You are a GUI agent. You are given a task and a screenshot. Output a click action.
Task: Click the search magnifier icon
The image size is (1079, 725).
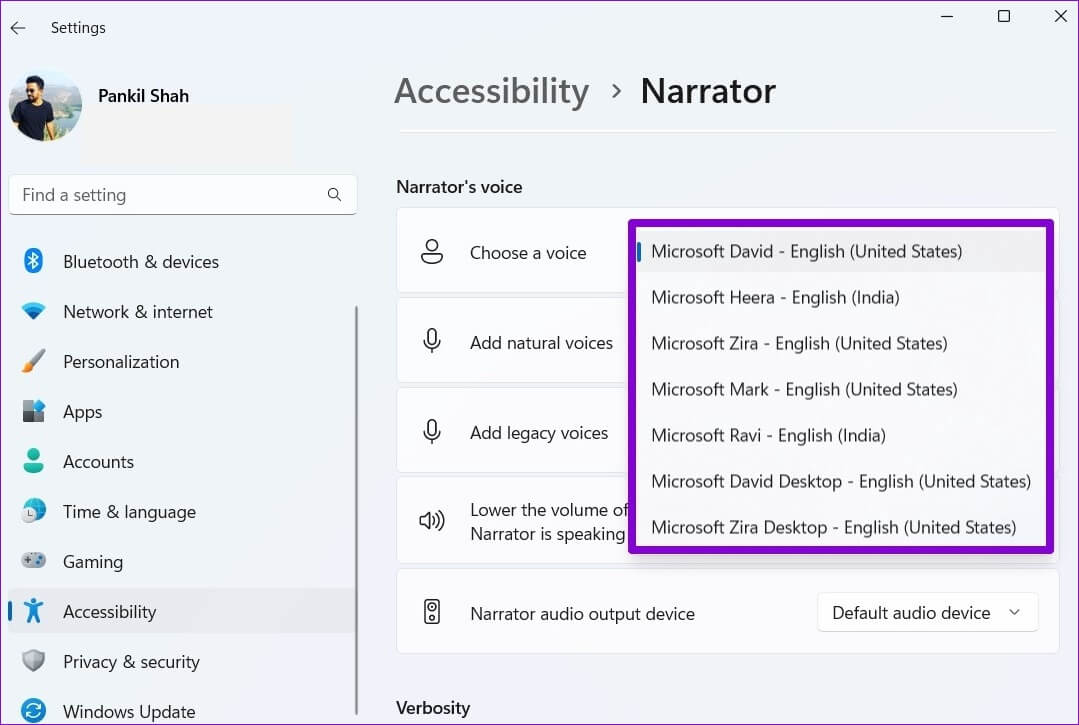pos(334,195)
